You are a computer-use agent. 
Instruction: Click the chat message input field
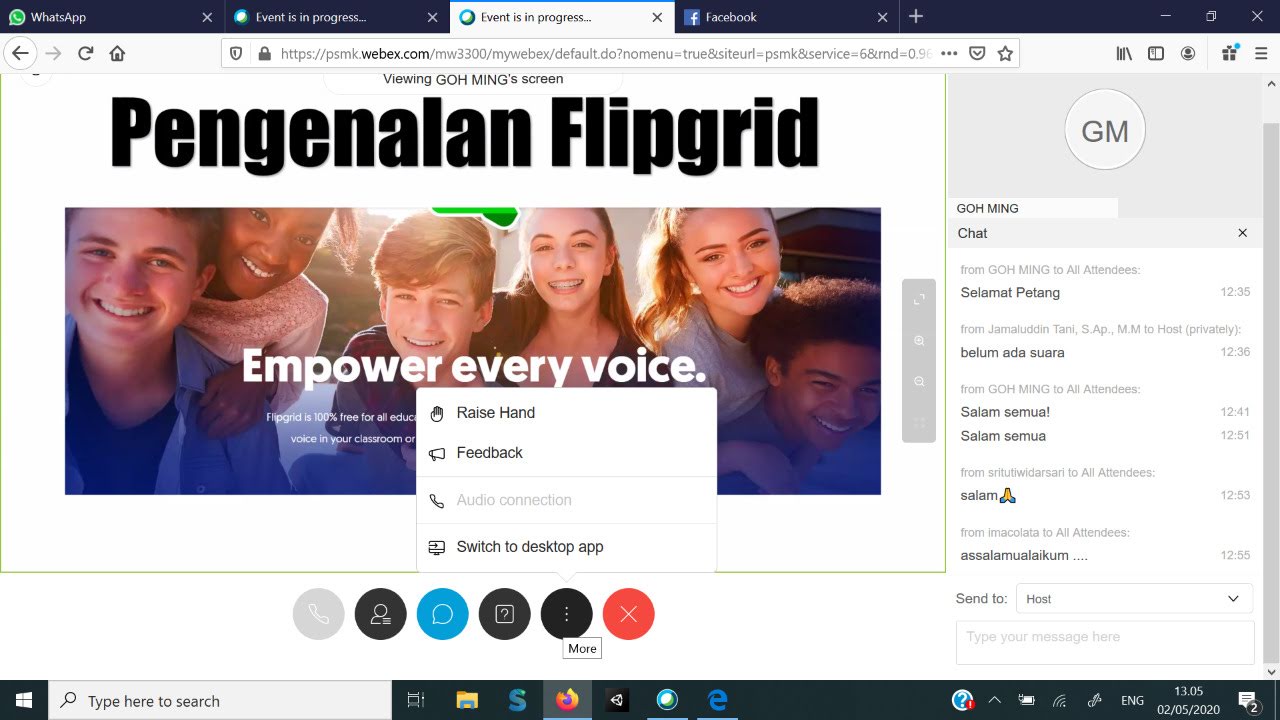click(x=1105, y=642)
